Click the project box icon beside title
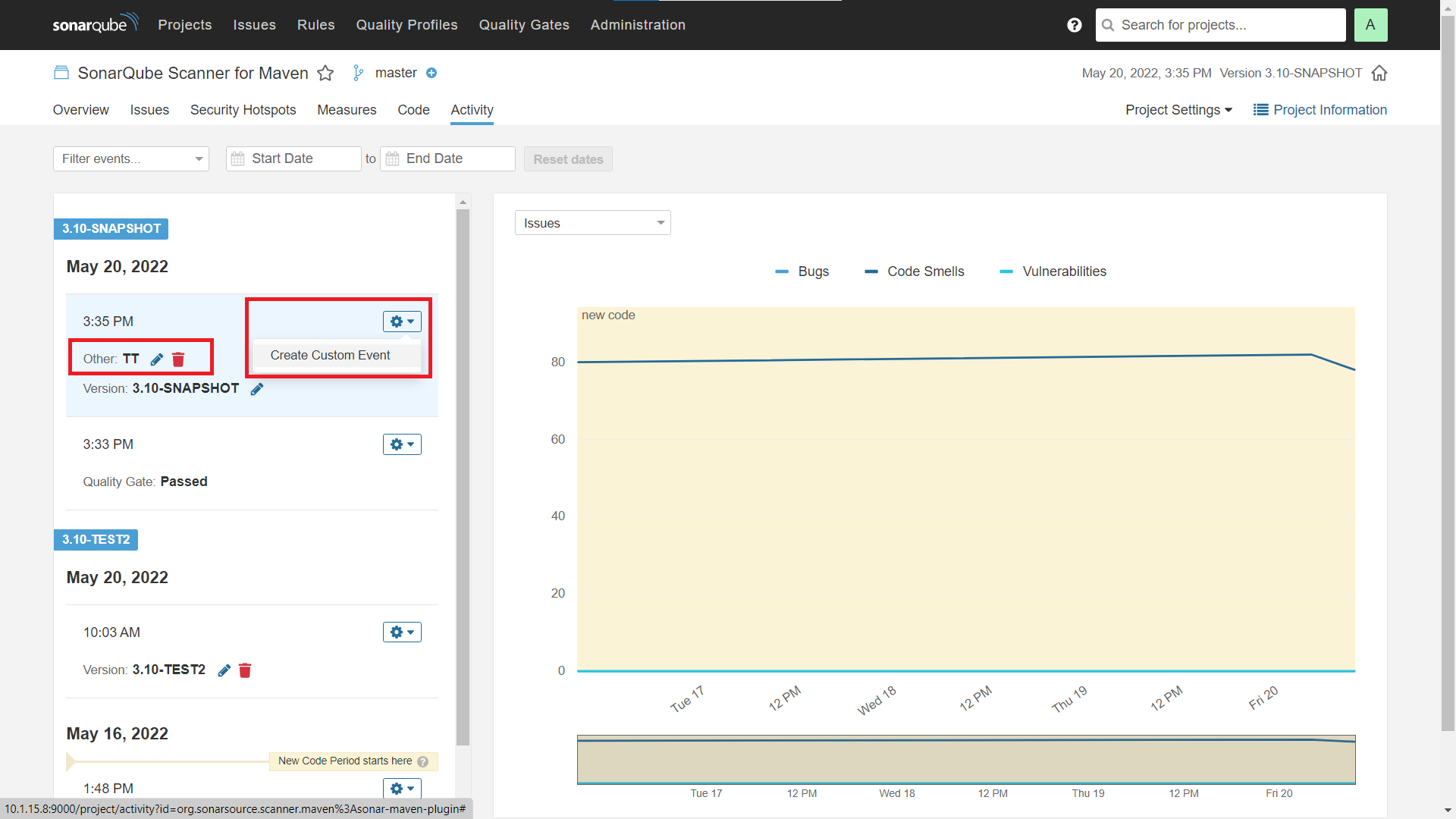This screenshot has height=819, width=1456. coord(61,73)
